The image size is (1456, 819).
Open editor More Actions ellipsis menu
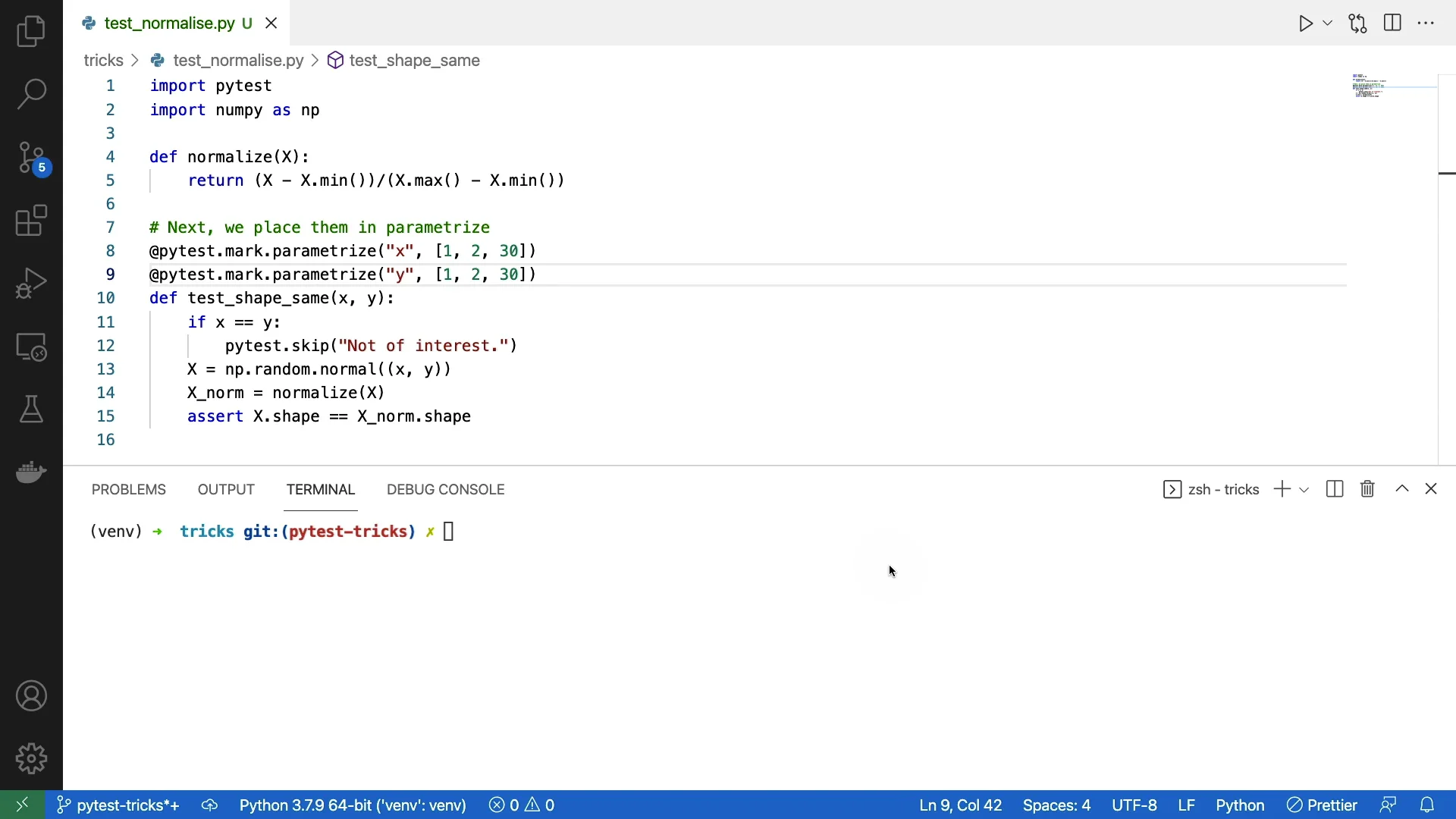[x=1426, y=24]
